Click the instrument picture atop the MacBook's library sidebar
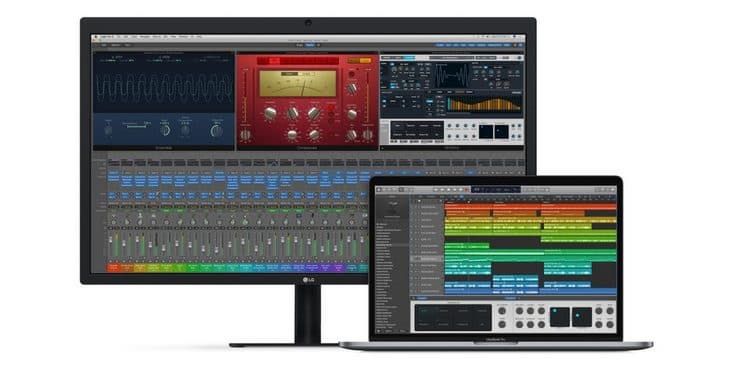Image resolution: width=735 pixels, height=368 pixels. click(x=392, y=206)
